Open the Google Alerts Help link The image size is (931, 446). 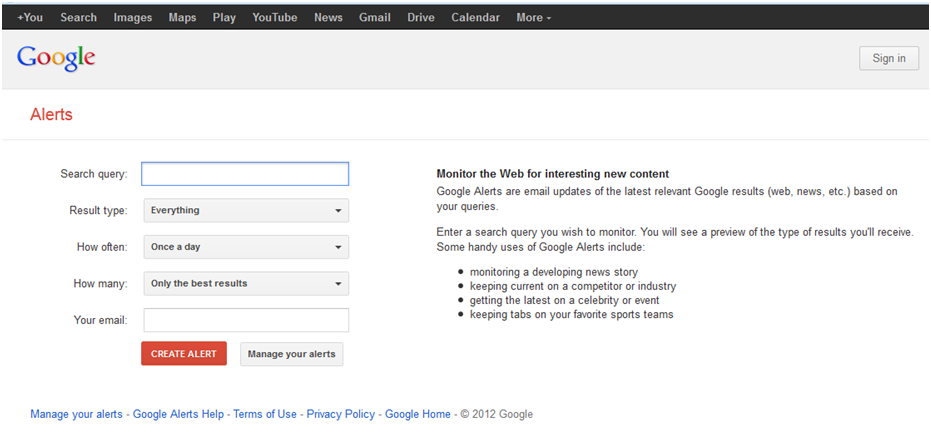coord(178,415)
